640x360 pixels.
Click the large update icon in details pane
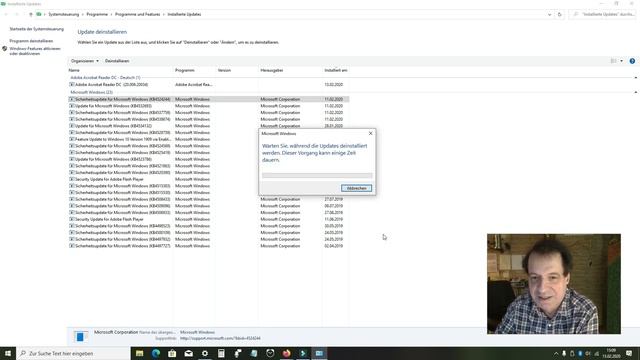[x=80, y=336]
